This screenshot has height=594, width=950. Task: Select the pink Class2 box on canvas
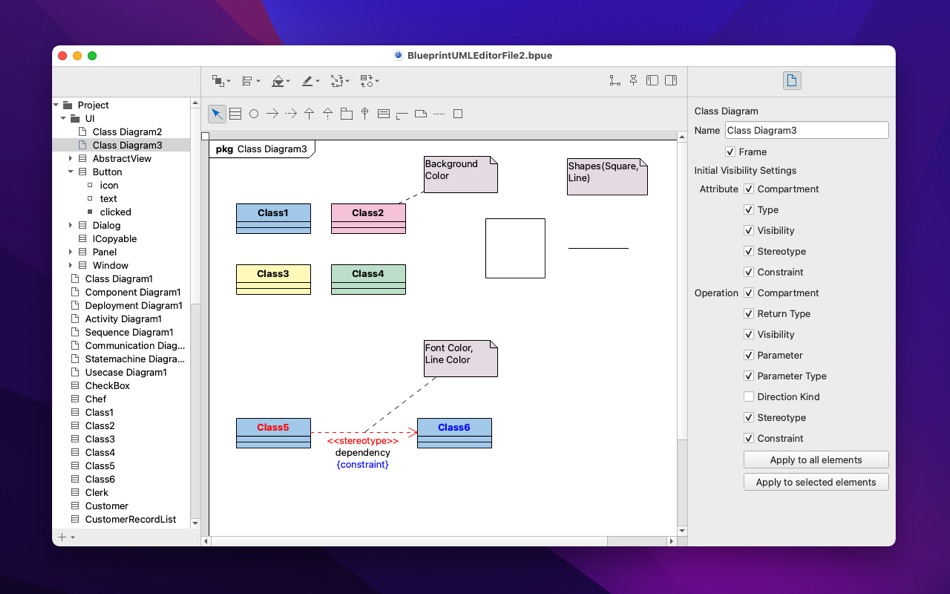[368, 219]
